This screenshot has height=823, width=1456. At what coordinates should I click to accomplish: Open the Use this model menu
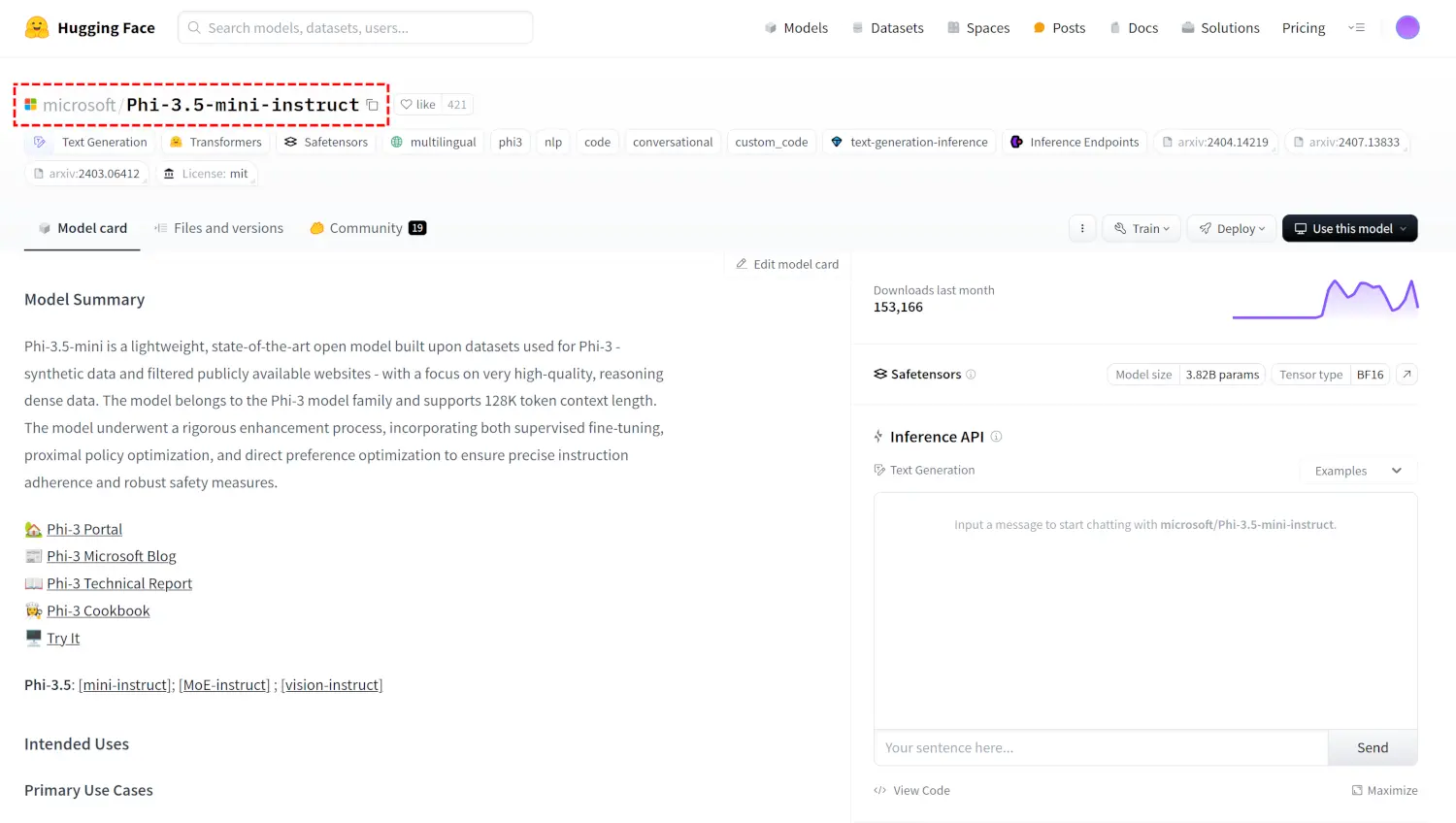pyautogui.click(x=1349, y=228)
